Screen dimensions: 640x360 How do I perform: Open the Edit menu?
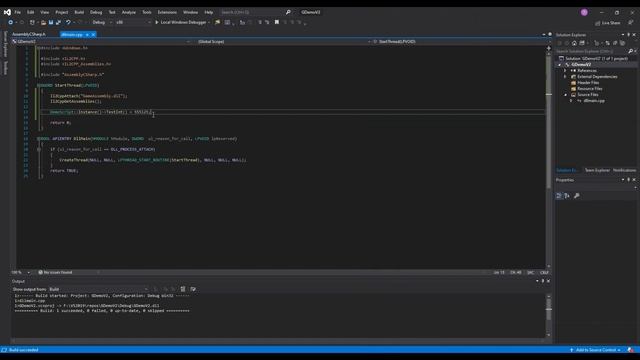[31, 12]
